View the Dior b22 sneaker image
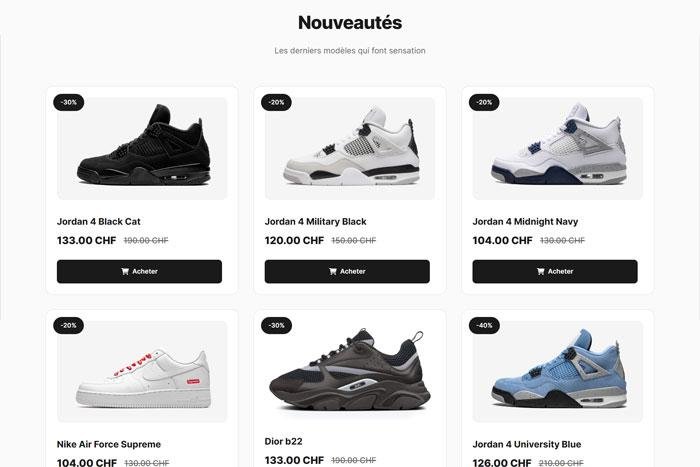This screenshot has height=467, width=700. tap(350, 370)
